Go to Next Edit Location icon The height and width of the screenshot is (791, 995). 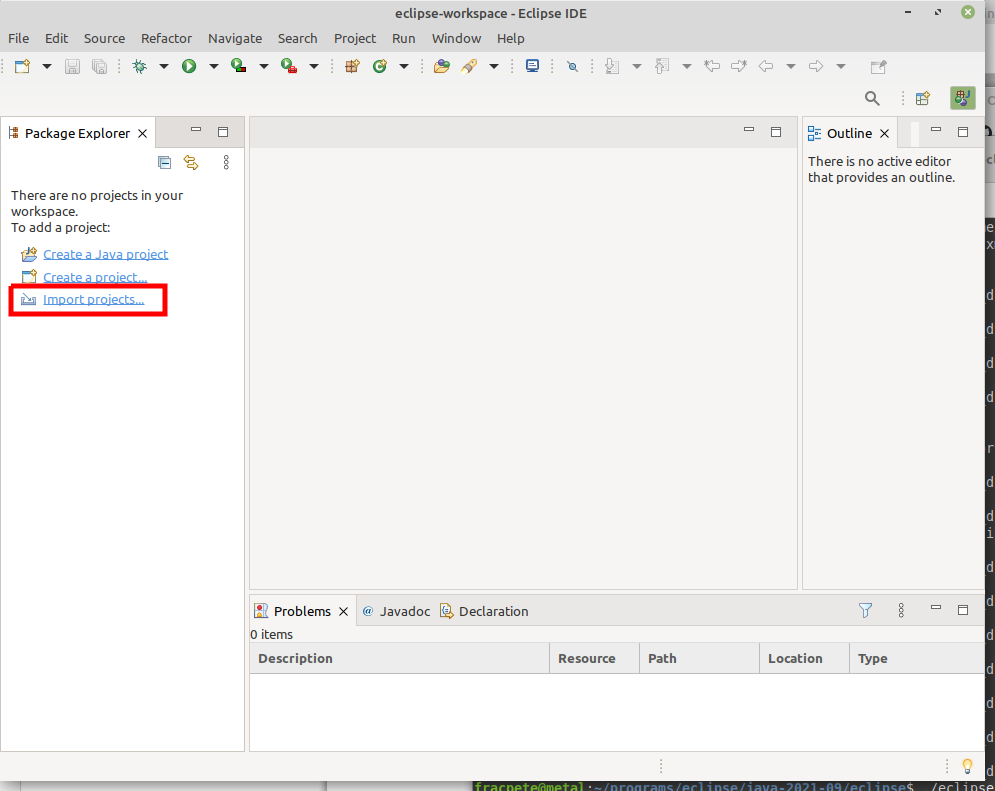pyautogui.click(x=739, y=66)
